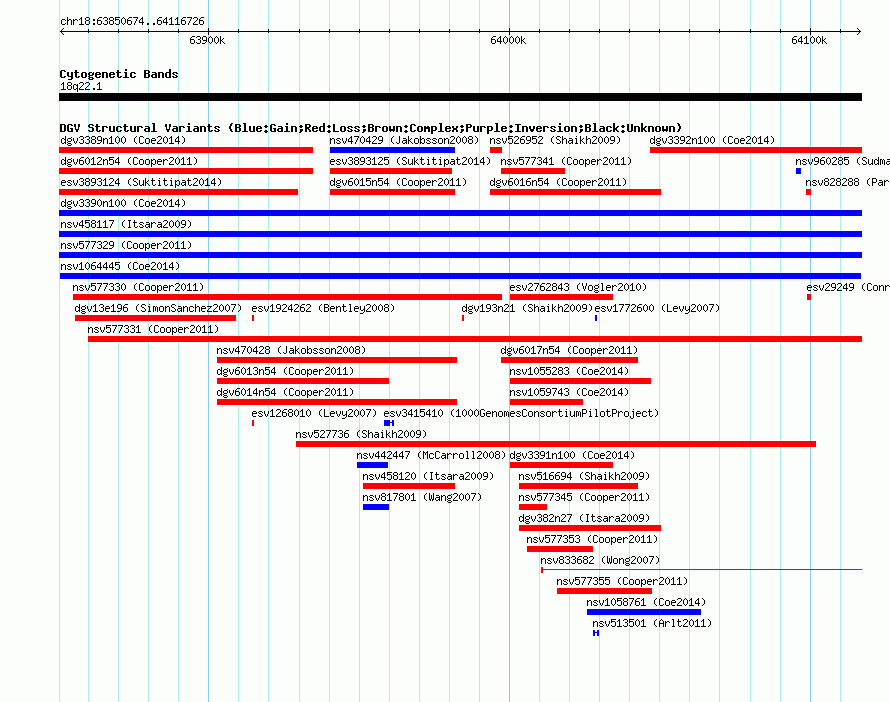Click the Cytogenetic Bands track title
The image size is (890, 702).
pos(119,74)
